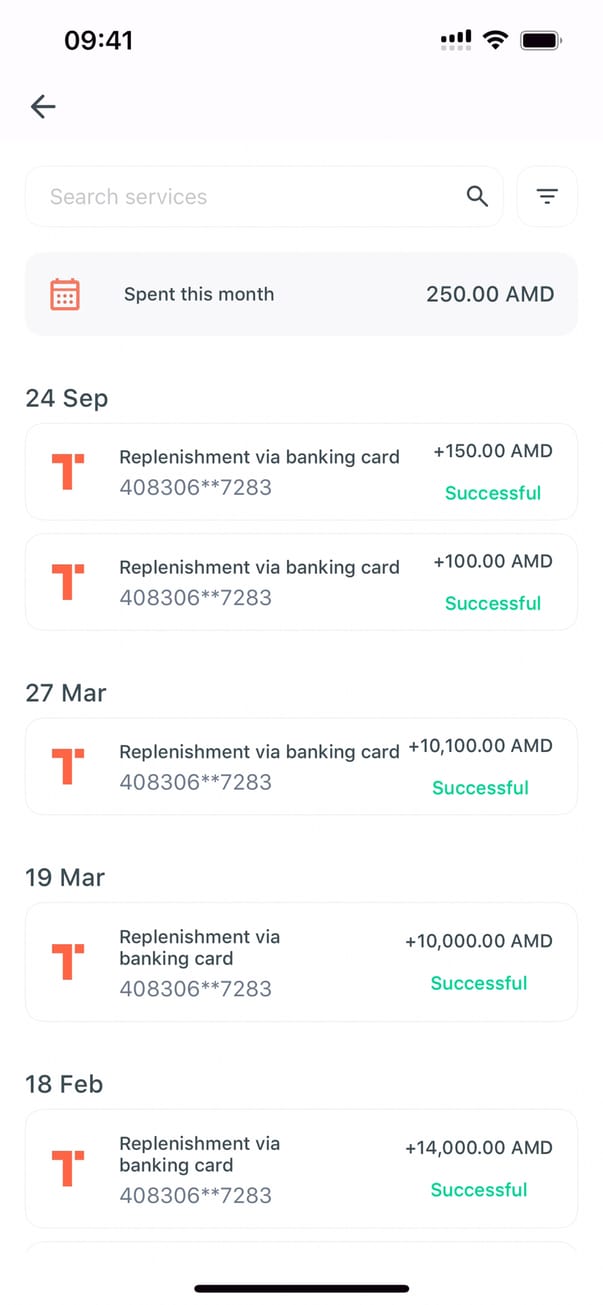Focus the Search services input field
Image resolution: width=603 pixels, height=1305 pixels.
[250, 197]
